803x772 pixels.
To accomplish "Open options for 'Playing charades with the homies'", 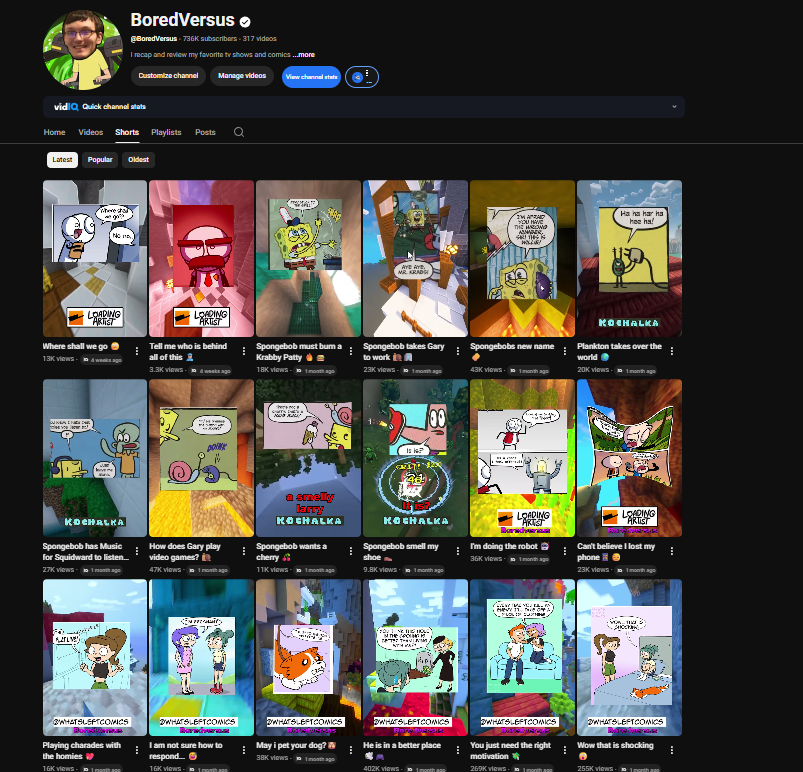I will pyautogui.click(x=137, y=750).
